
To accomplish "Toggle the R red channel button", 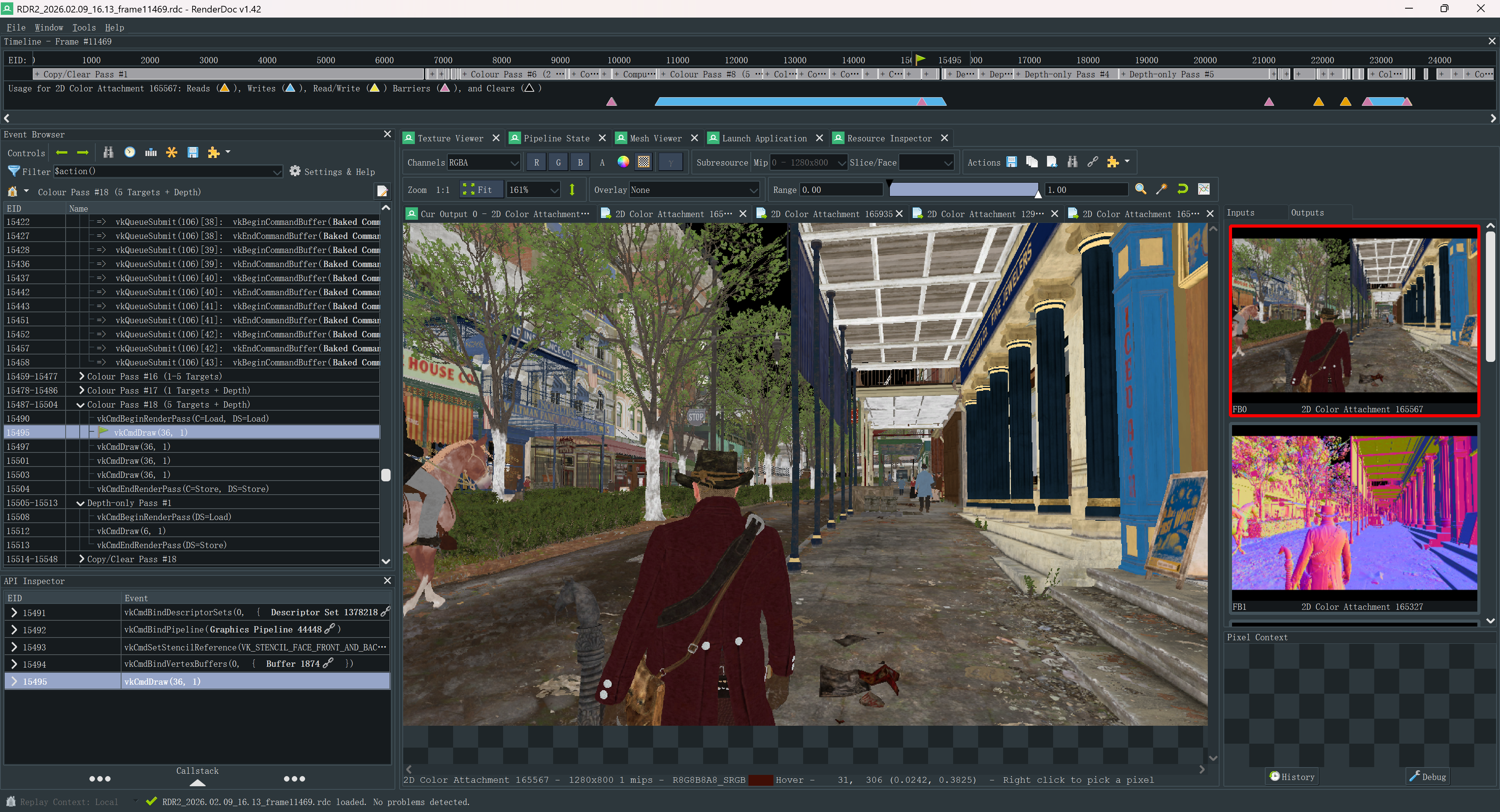I will point(536,162).
